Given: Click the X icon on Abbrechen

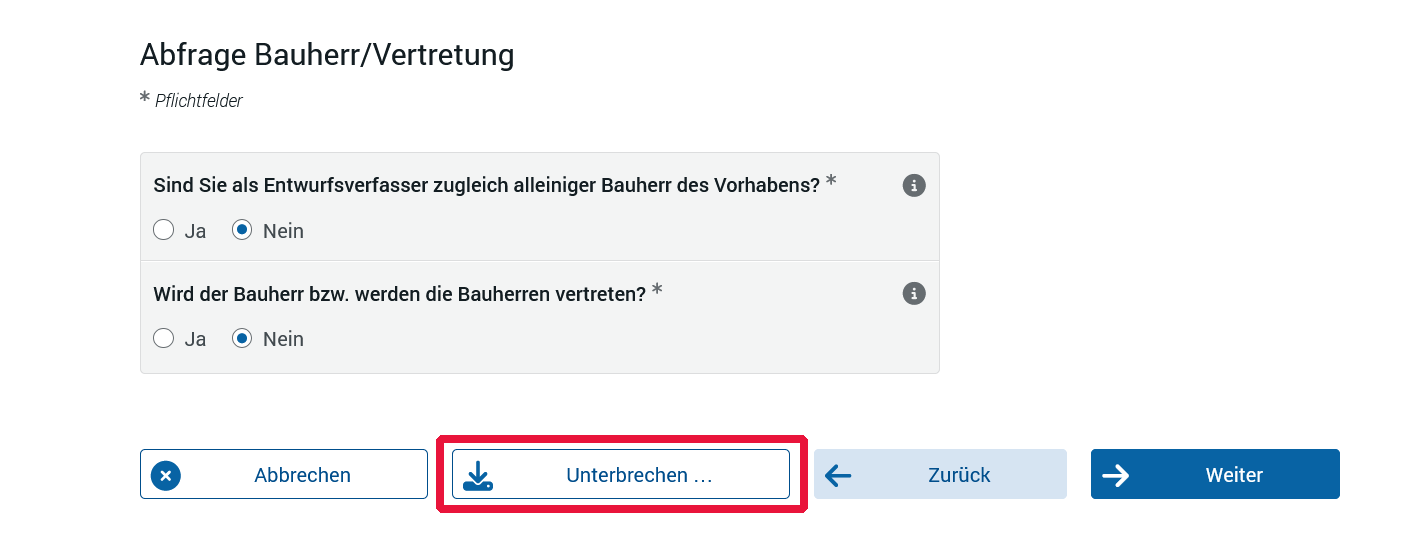Looking at the screenshot, I should [166, 475].
